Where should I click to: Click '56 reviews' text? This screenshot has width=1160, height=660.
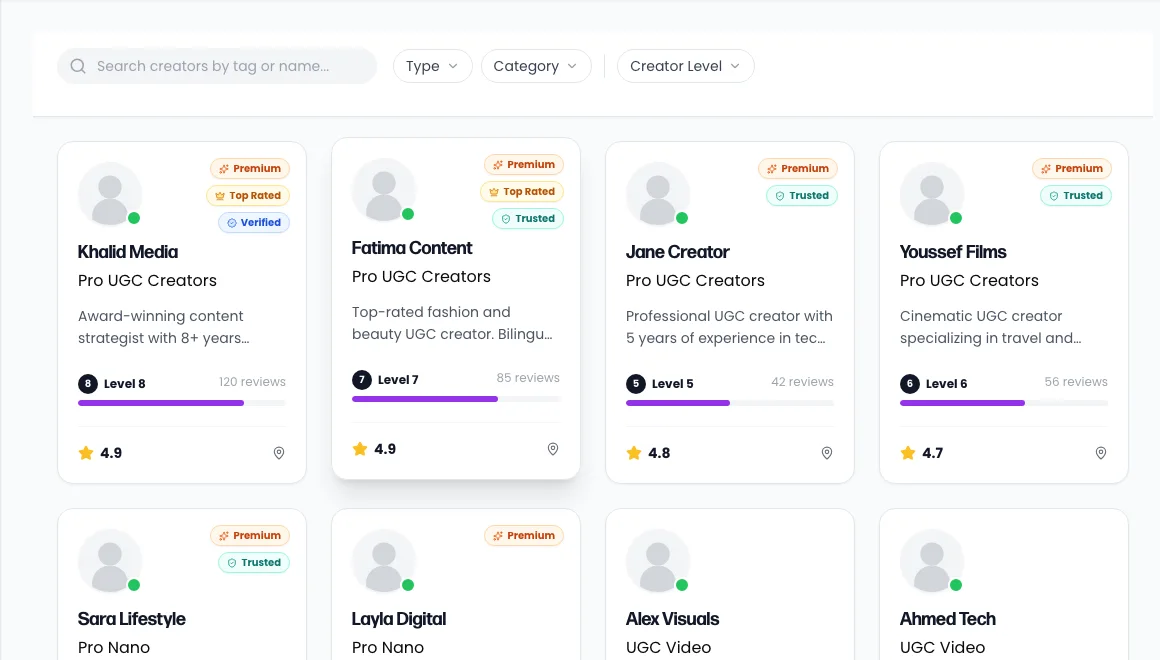click(1076, 382)
